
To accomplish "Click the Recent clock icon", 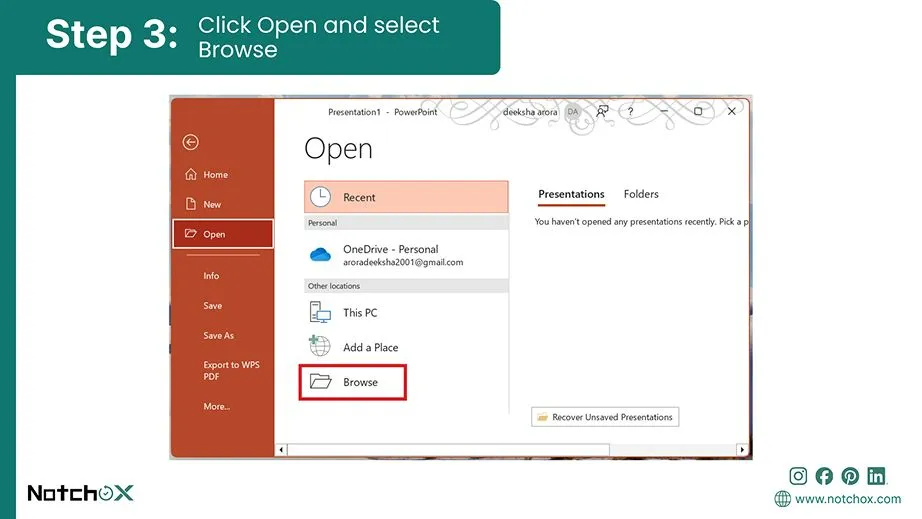I will click(x=320, y=197).
